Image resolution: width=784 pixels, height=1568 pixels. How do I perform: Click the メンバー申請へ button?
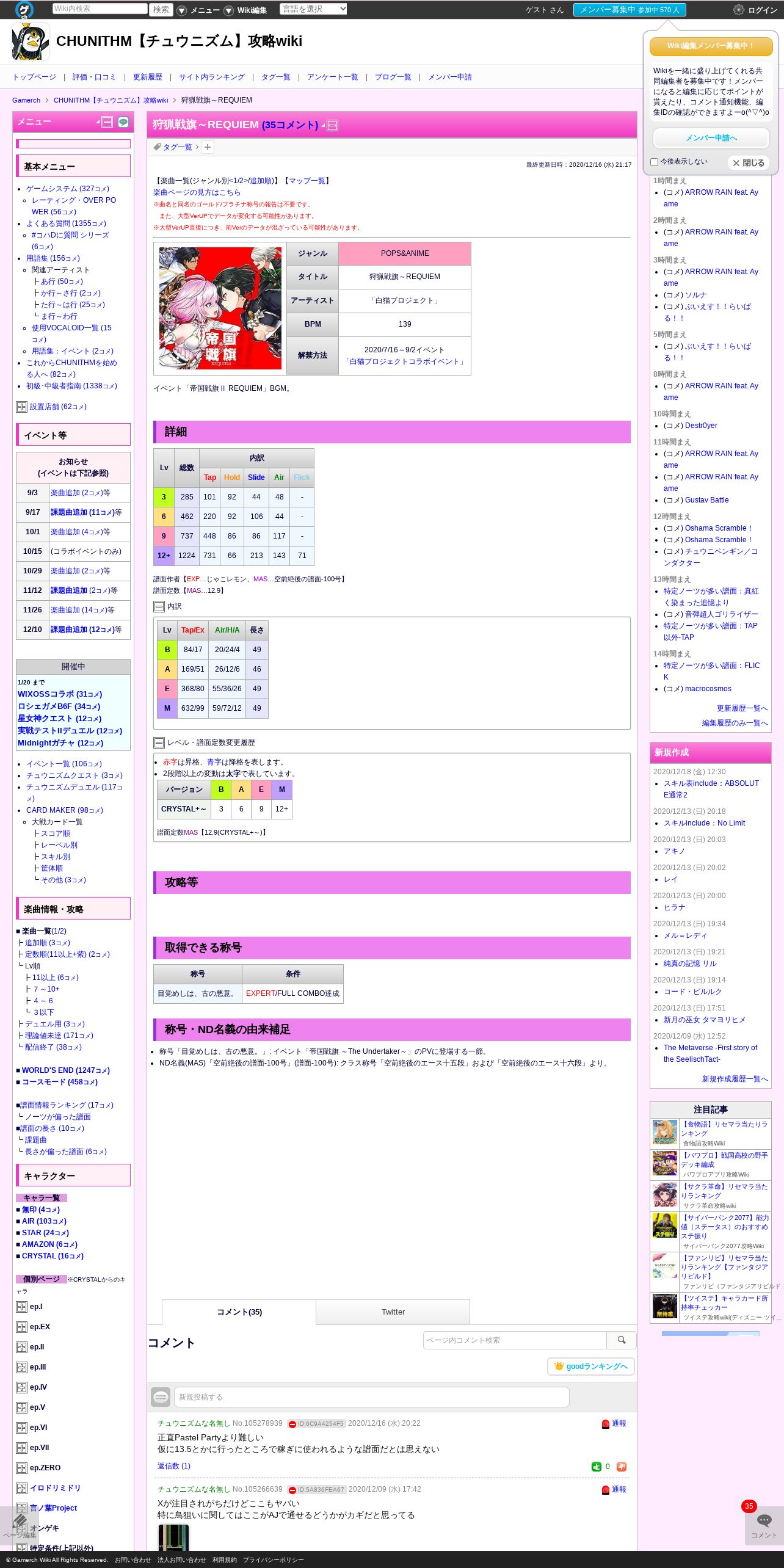711,138
